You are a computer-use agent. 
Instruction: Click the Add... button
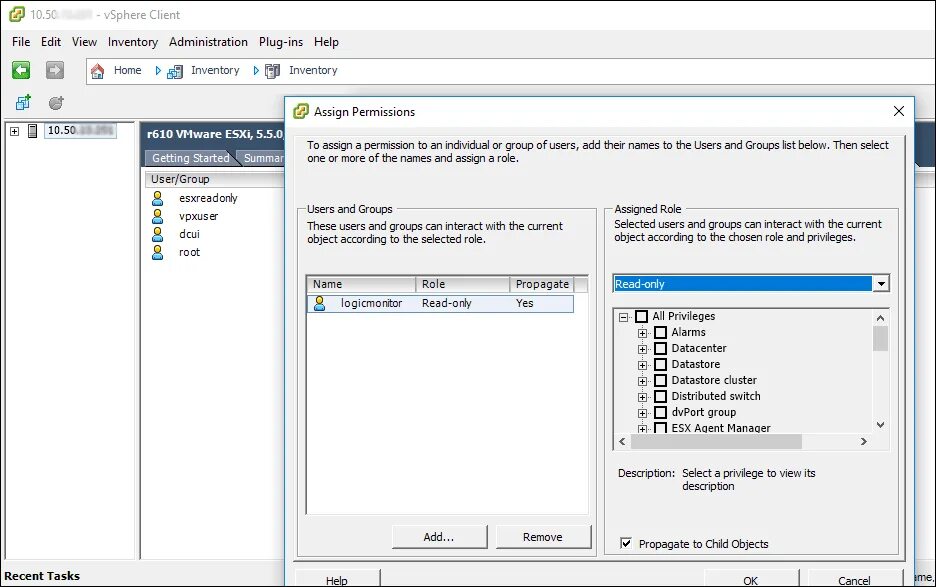(x=439, y=537)
